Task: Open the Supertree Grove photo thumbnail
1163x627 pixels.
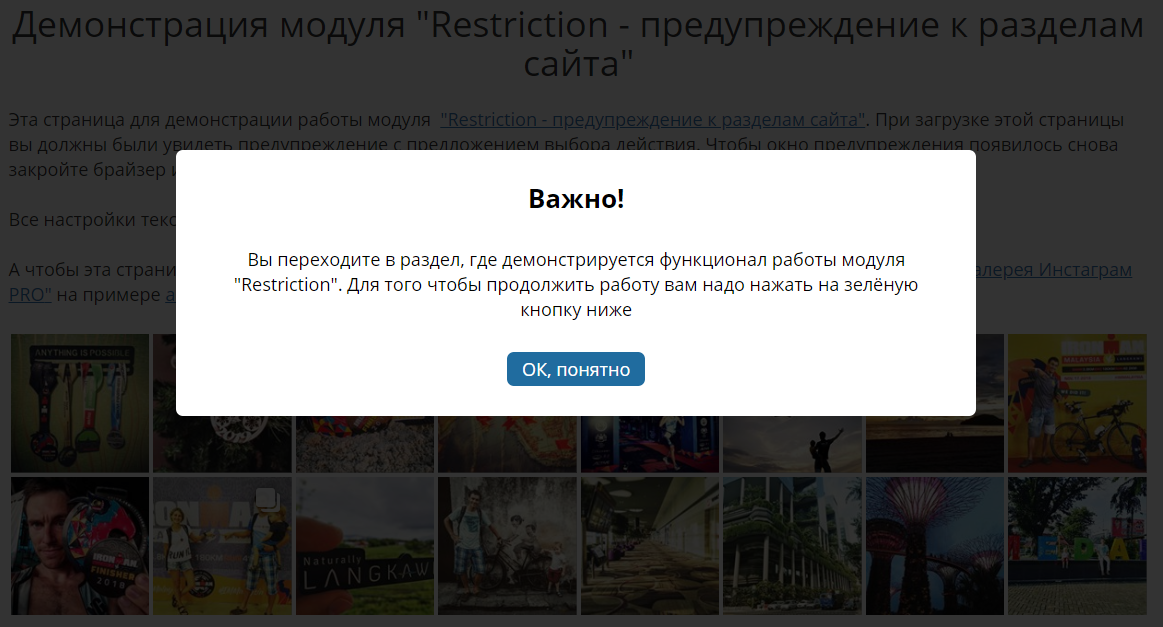Action: pos(934,546)
